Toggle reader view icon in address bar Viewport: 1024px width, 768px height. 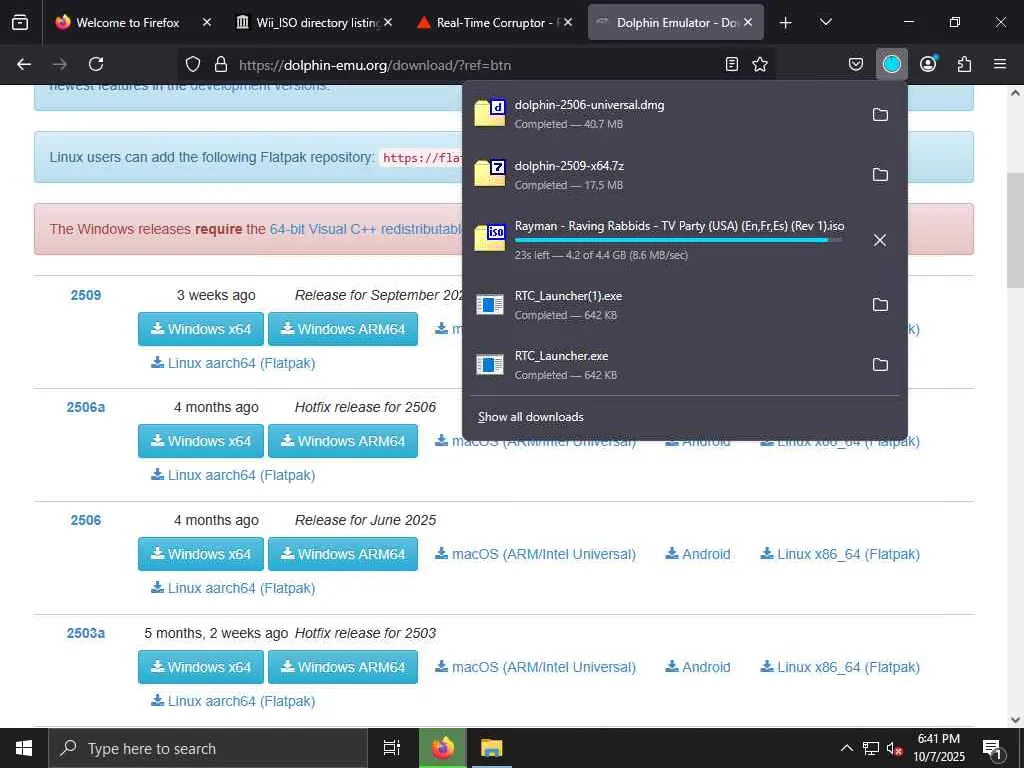732,64
